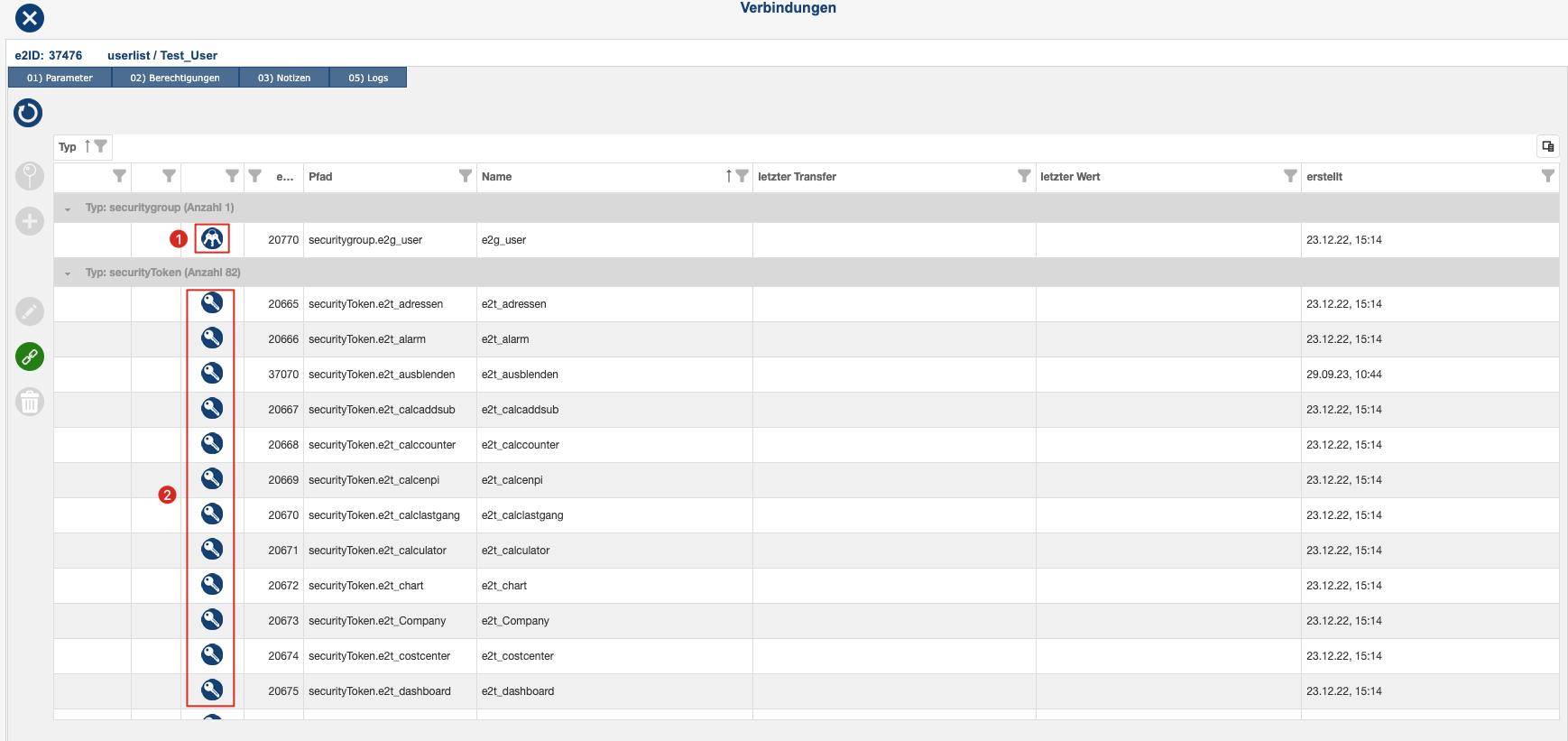Viewport: 1568px width, 741px height.
Task: Open the letzter Wert column filter
Action: [1290, 176]
